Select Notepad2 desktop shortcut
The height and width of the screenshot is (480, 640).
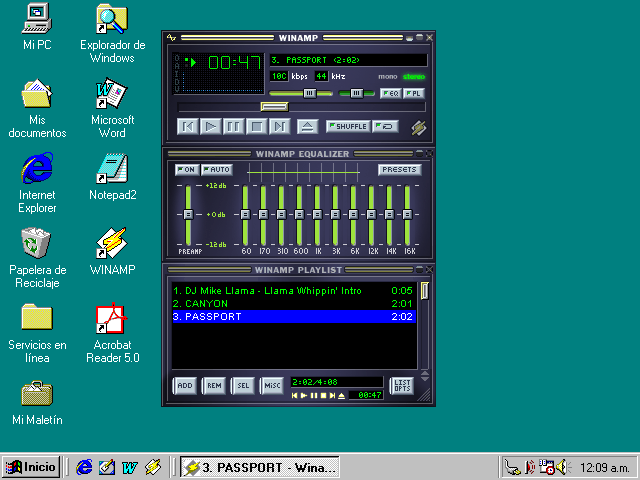[112, 177]
